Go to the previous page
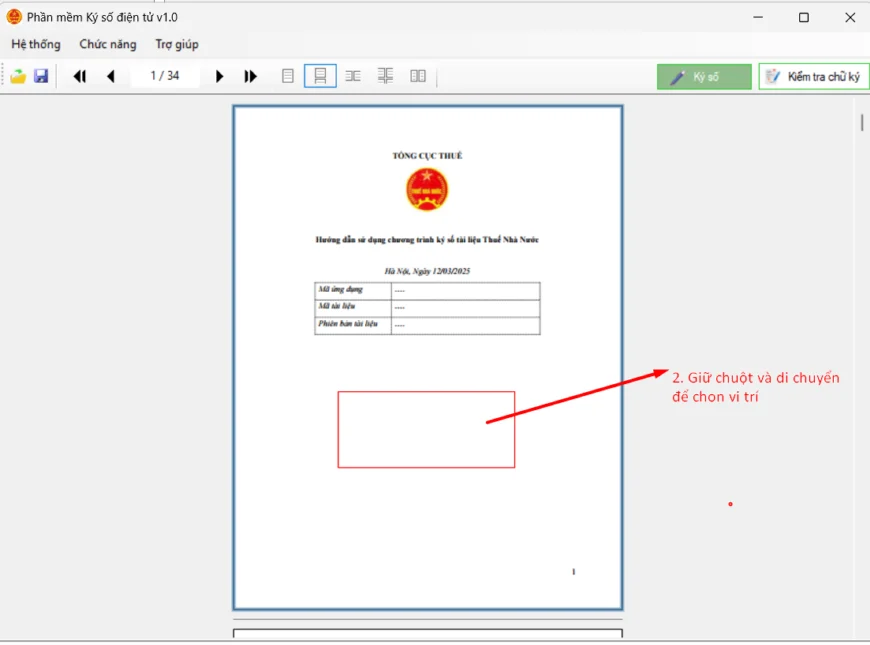The height and width of the screenshot is (645, 870). coord(111,76)
